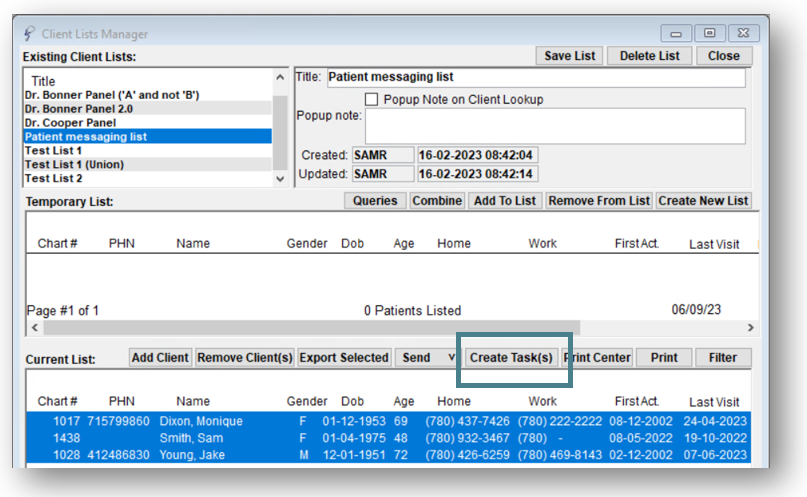Click the existing lists scroll down arrow
807x497 pixels.
click(x=280, y=179)
